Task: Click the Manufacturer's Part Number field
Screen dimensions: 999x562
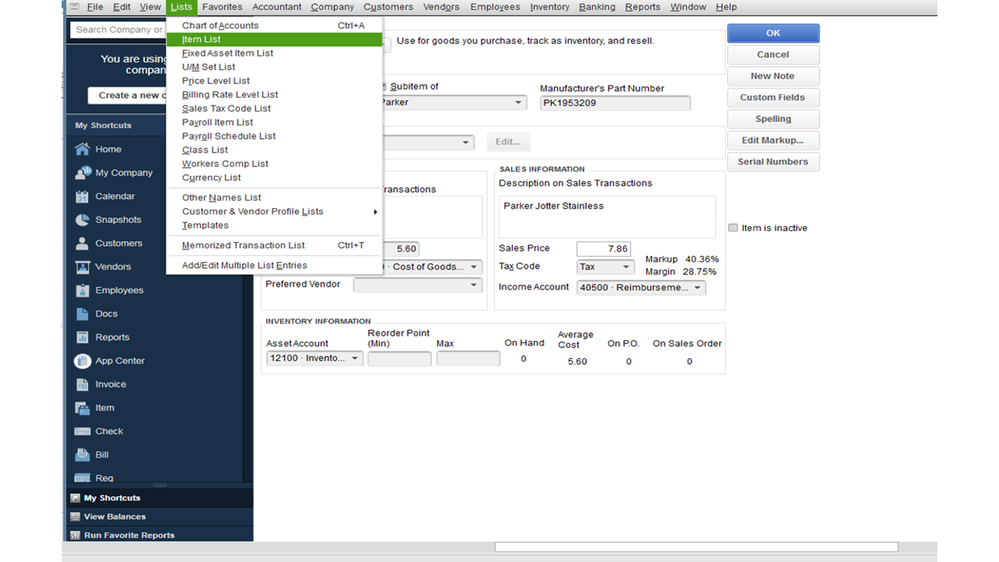Action: click(615, 103)
